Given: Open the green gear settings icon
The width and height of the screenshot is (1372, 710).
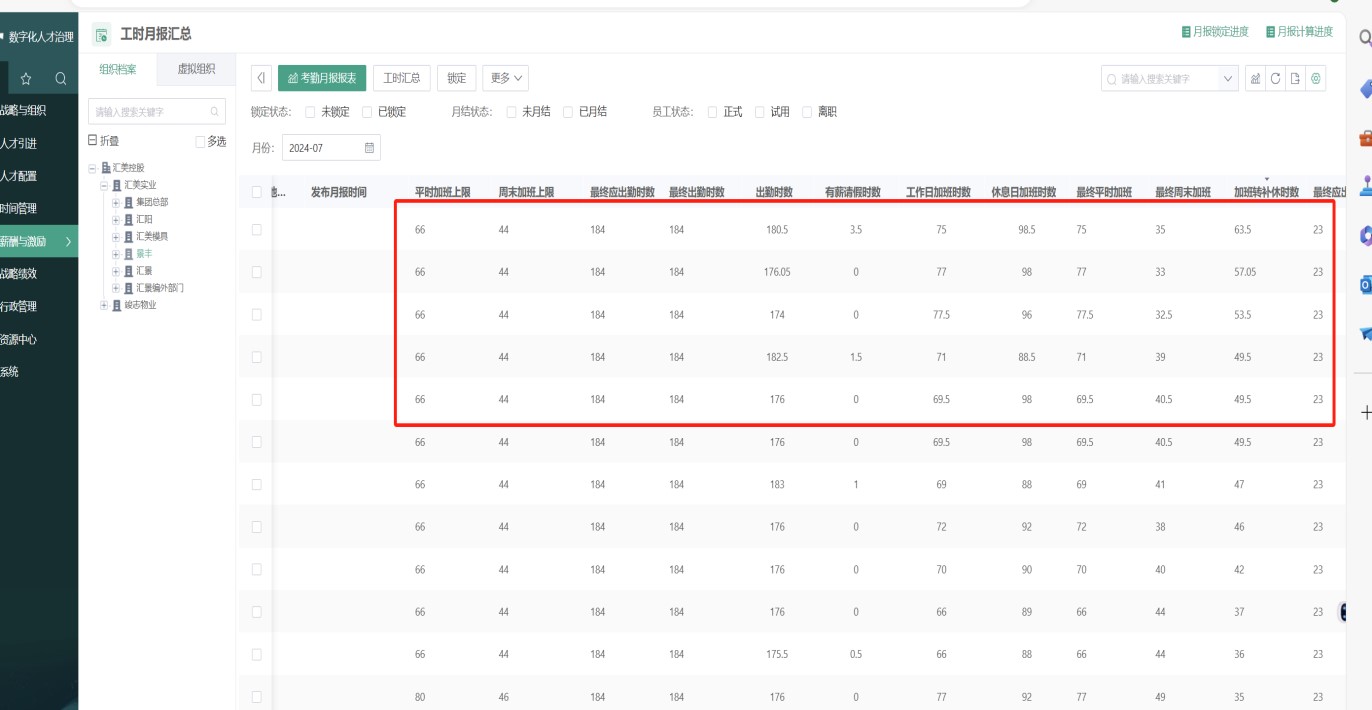Looking at the screenshot, I should pyautogui.click(x=1316, y=79).
